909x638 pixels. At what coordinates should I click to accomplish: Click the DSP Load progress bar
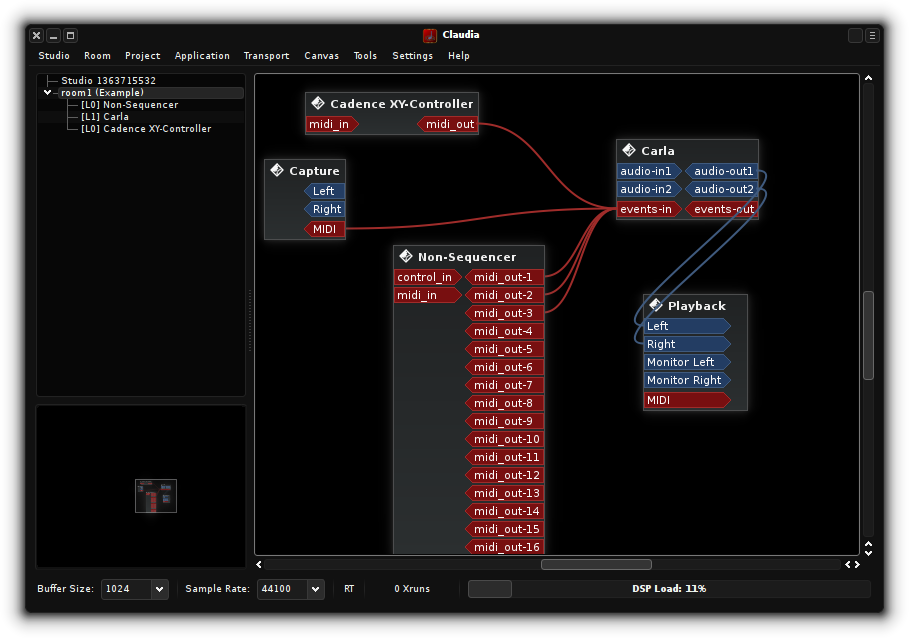click(x=669, y=589)
